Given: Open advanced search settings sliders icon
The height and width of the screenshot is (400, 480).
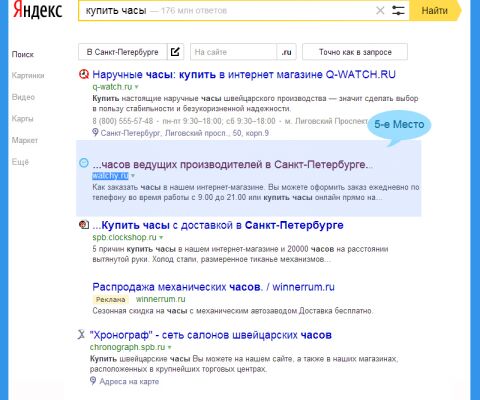Looking at the screenshot, I should tap(398, 10).
